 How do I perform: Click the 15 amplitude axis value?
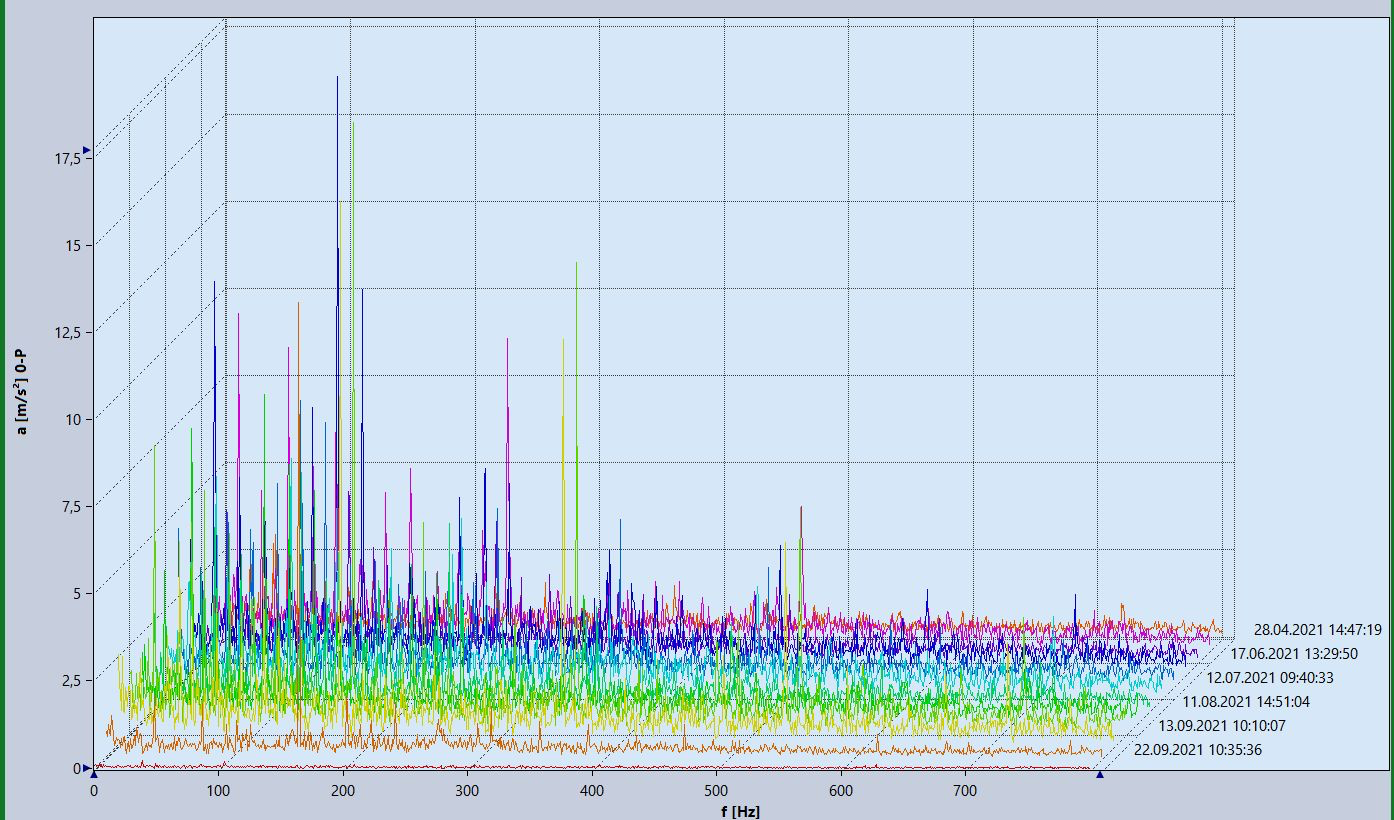(x=75, y=245)
